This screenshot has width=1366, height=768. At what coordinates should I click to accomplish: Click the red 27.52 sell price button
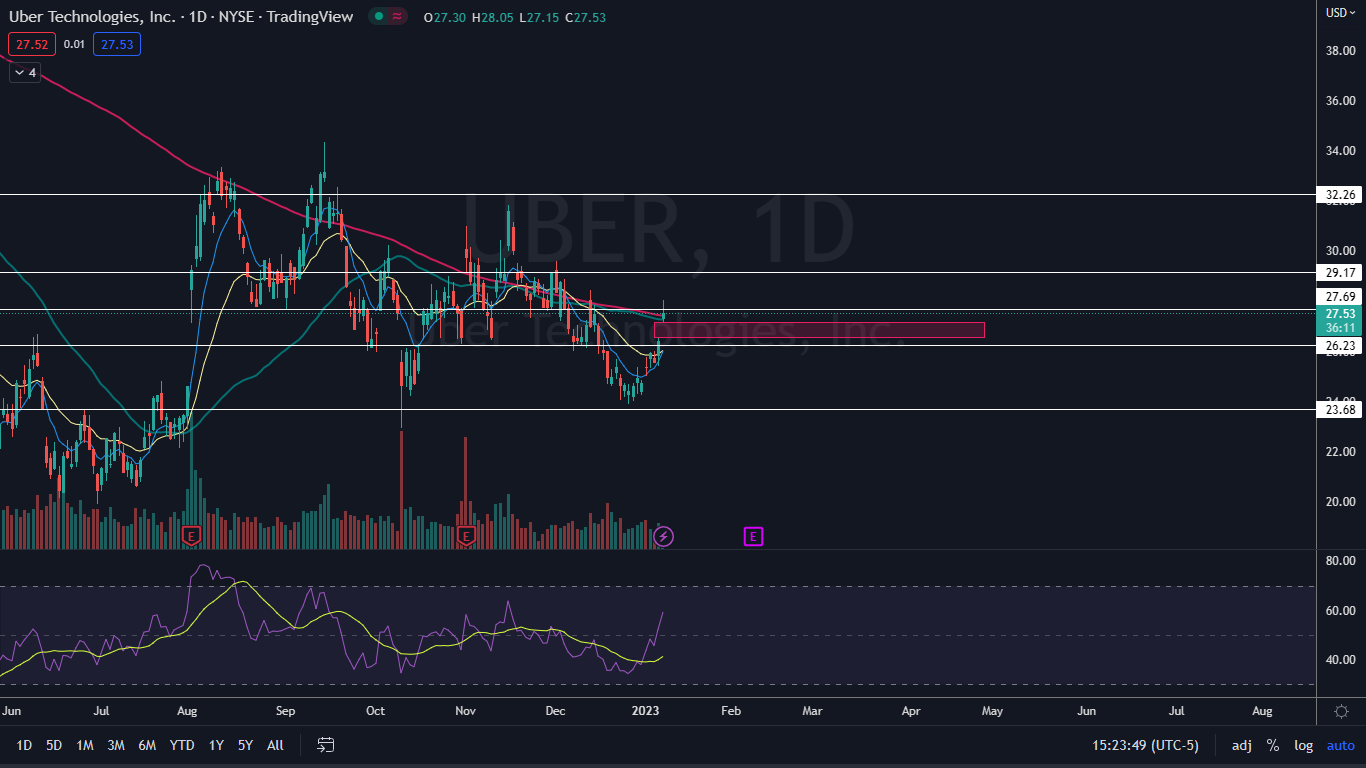pos(32,44)
